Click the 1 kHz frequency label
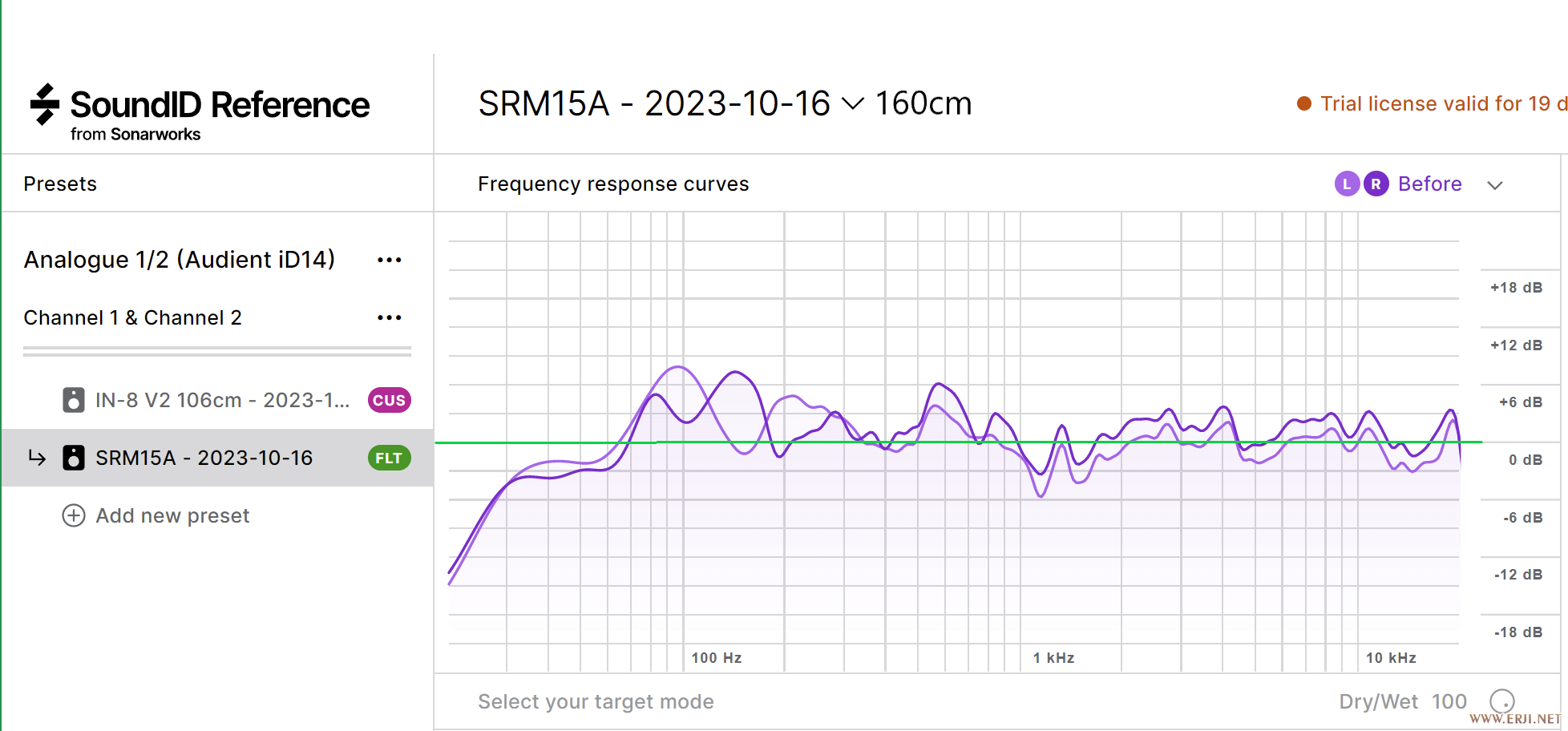The image size is (1568, 731). pyautogui.click(x=1053, y=658)
